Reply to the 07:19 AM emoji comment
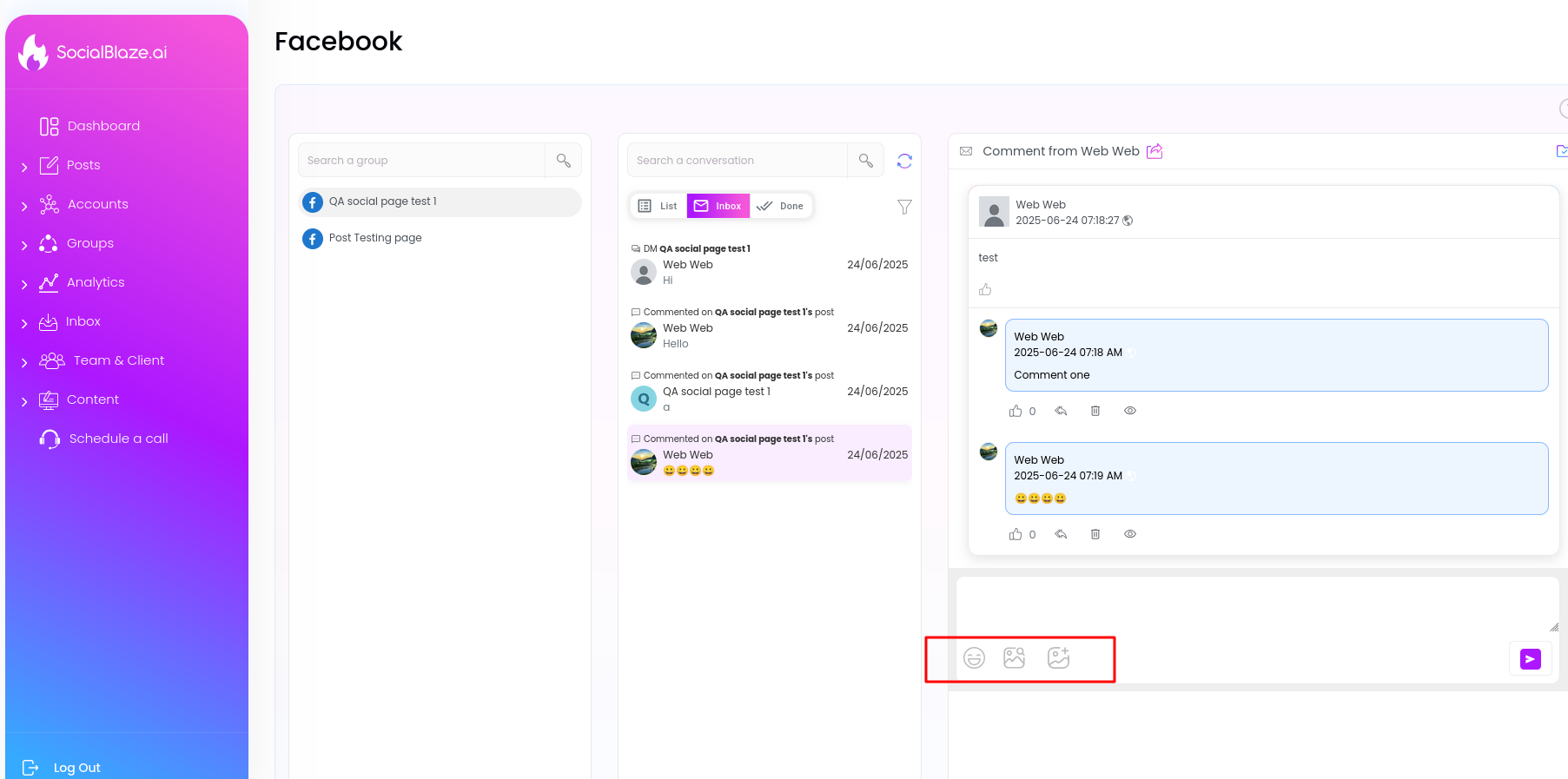Screen dimensions: 1568x779 tap(1061, 534)
